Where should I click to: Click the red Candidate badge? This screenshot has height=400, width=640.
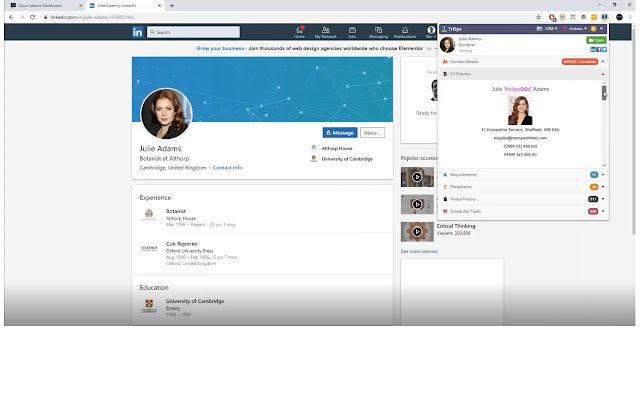(580, 62)
